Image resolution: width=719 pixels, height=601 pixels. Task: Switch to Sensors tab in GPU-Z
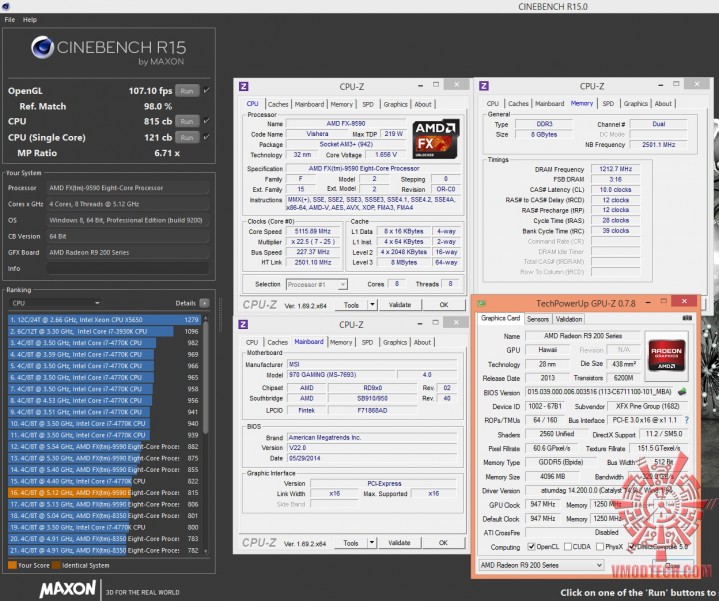537,319
